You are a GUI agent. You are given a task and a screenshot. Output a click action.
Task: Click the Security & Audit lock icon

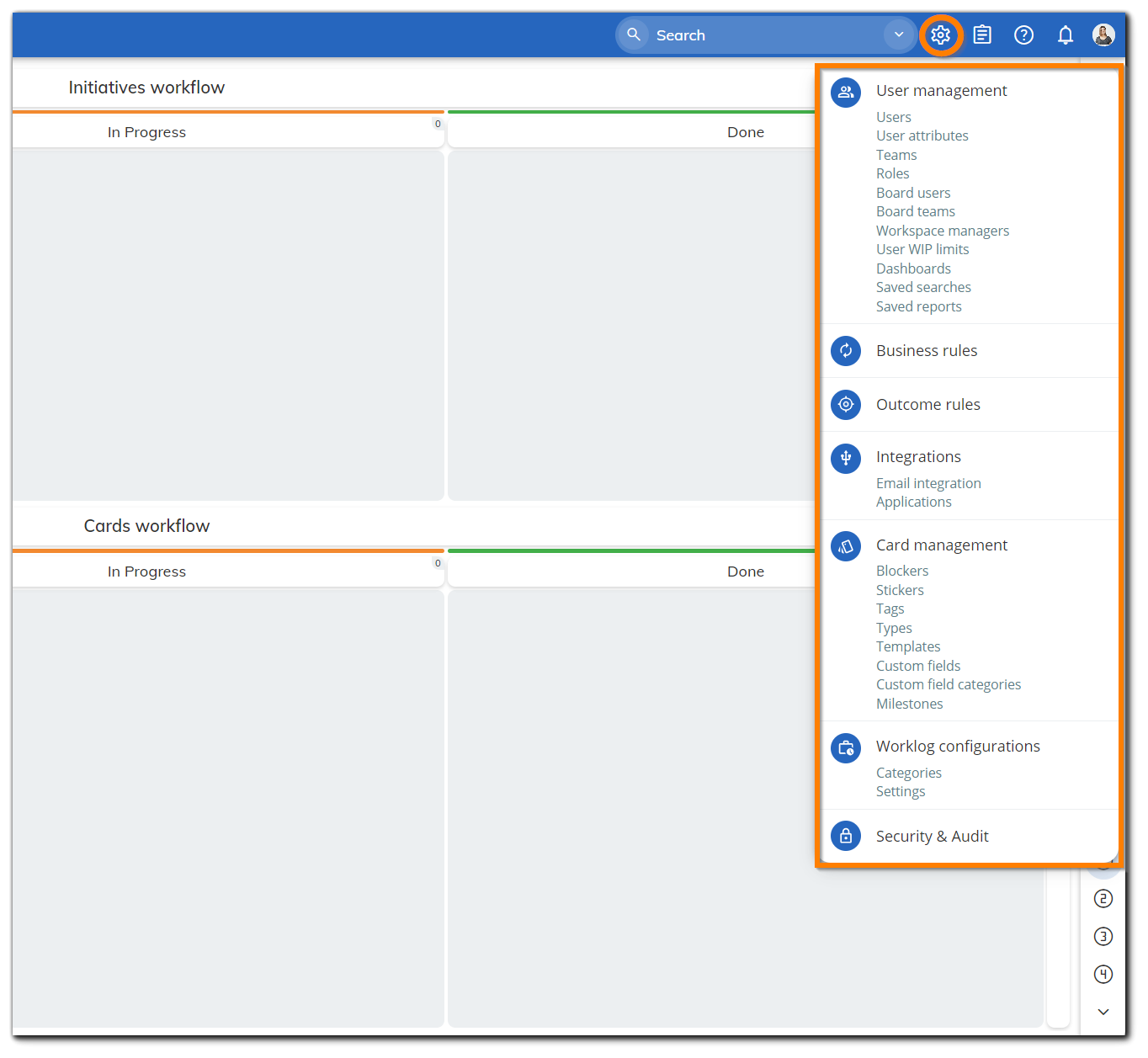(846, 836)
